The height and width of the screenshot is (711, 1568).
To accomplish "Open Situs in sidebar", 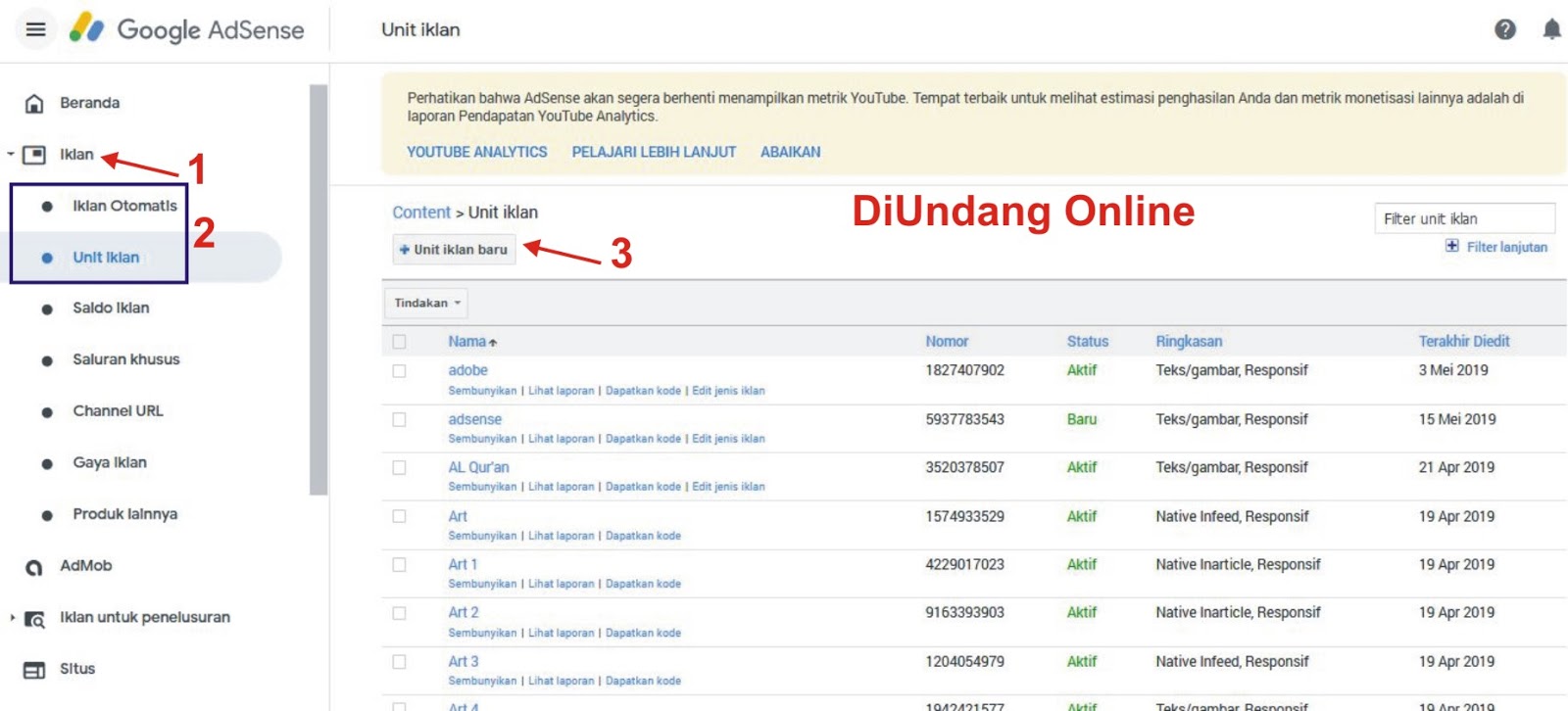I will click(x=77, y=669).
